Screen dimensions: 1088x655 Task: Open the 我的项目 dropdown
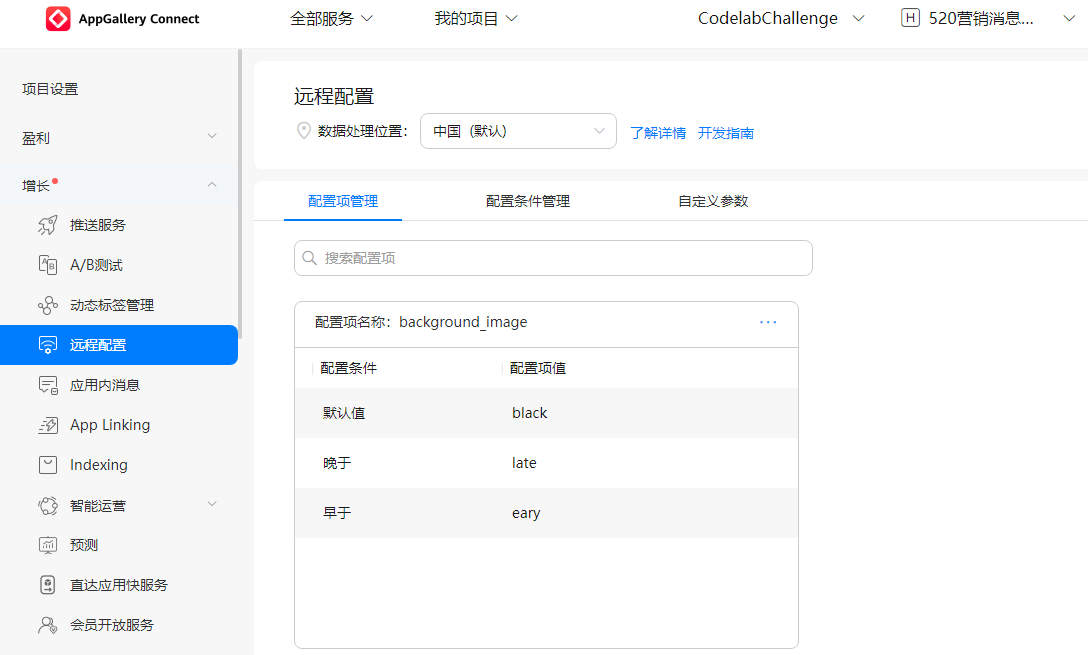pos(476,19)
